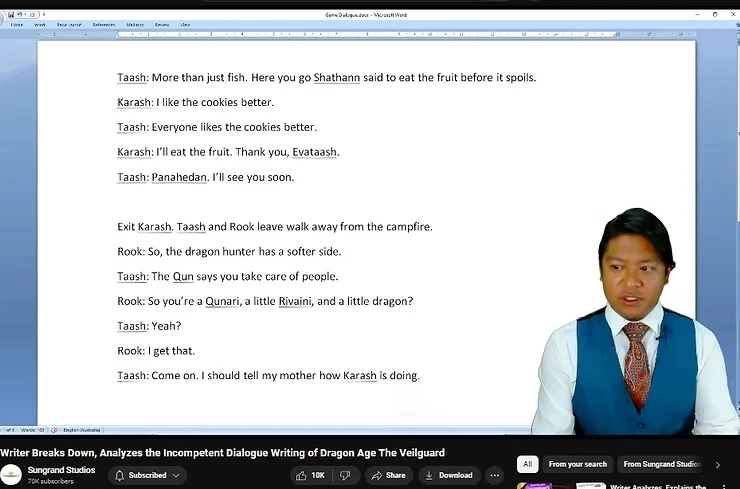Expand the Subscribed notification dropdown chevron

pyautogui.click(x=176, y=475)
